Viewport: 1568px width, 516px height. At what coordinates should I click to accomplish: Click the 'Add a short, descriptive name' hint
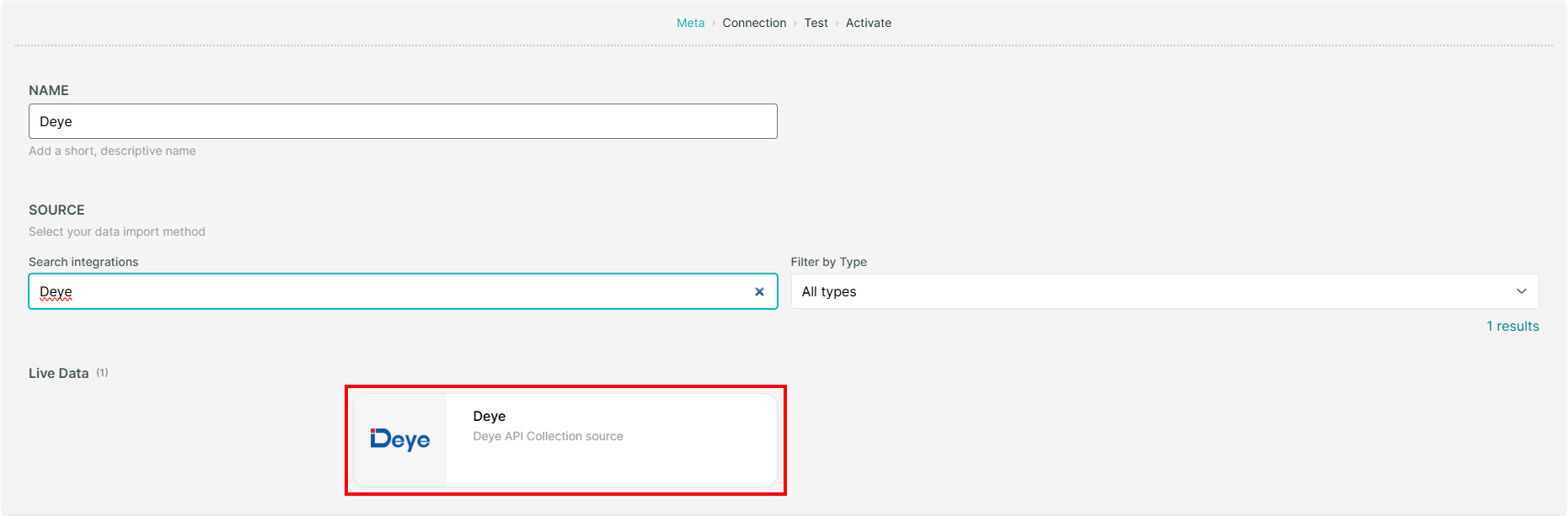tap(112, 151)
